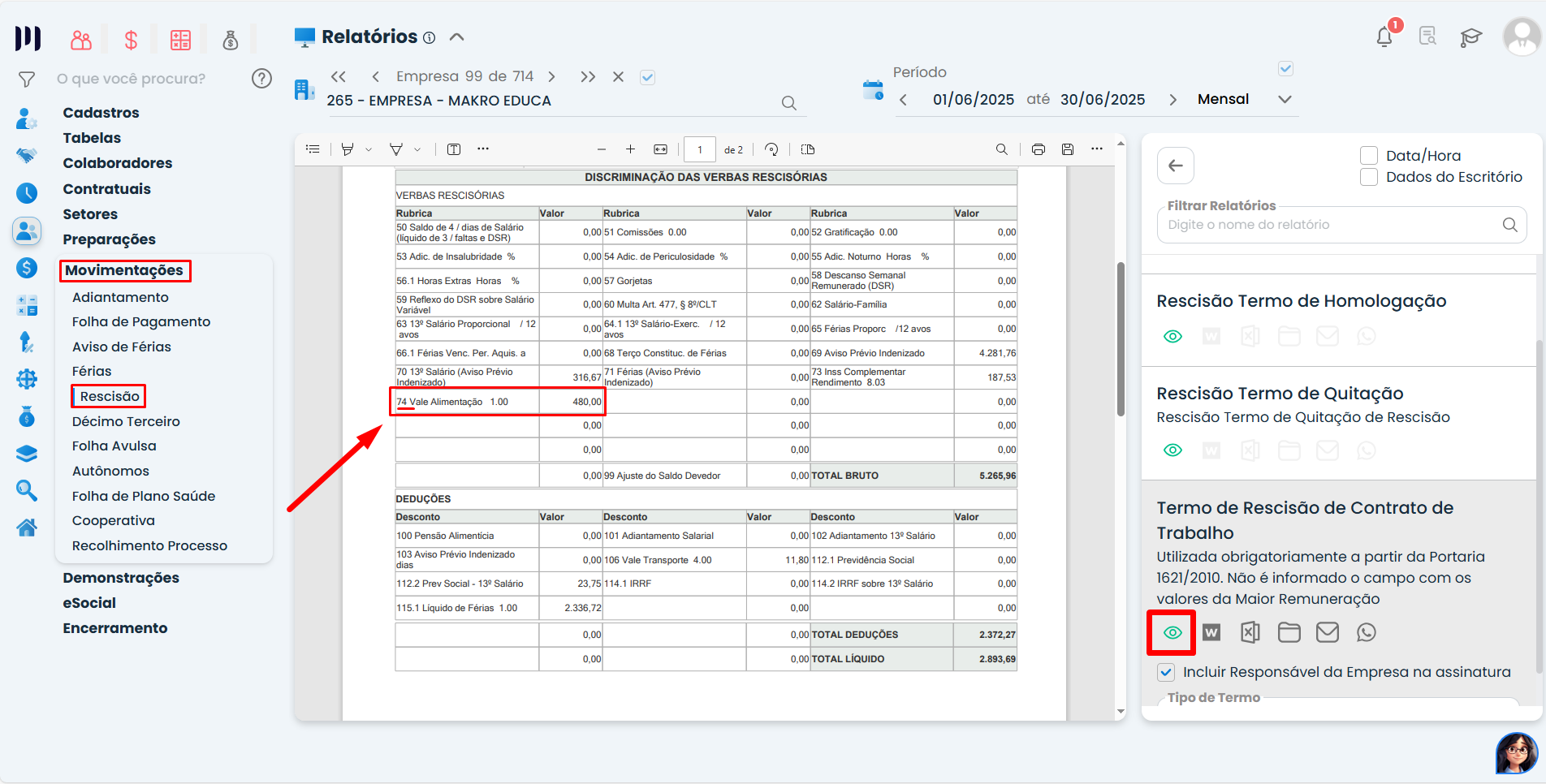Image resolution: width=1546 pixels, height=784 pixels.
Task: Send Termo de Rescisão by email
Action: [x=1327, y=632]
